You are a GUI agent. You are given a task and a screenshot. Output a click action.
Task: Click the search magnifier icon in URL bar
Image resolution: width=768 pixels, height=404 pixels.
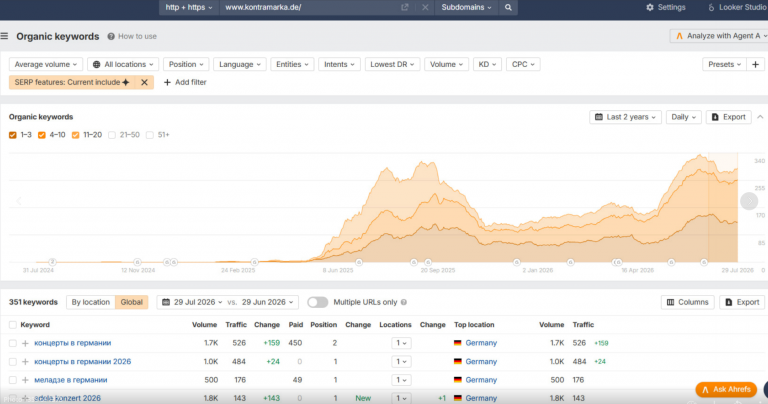(x=508, y=7)
